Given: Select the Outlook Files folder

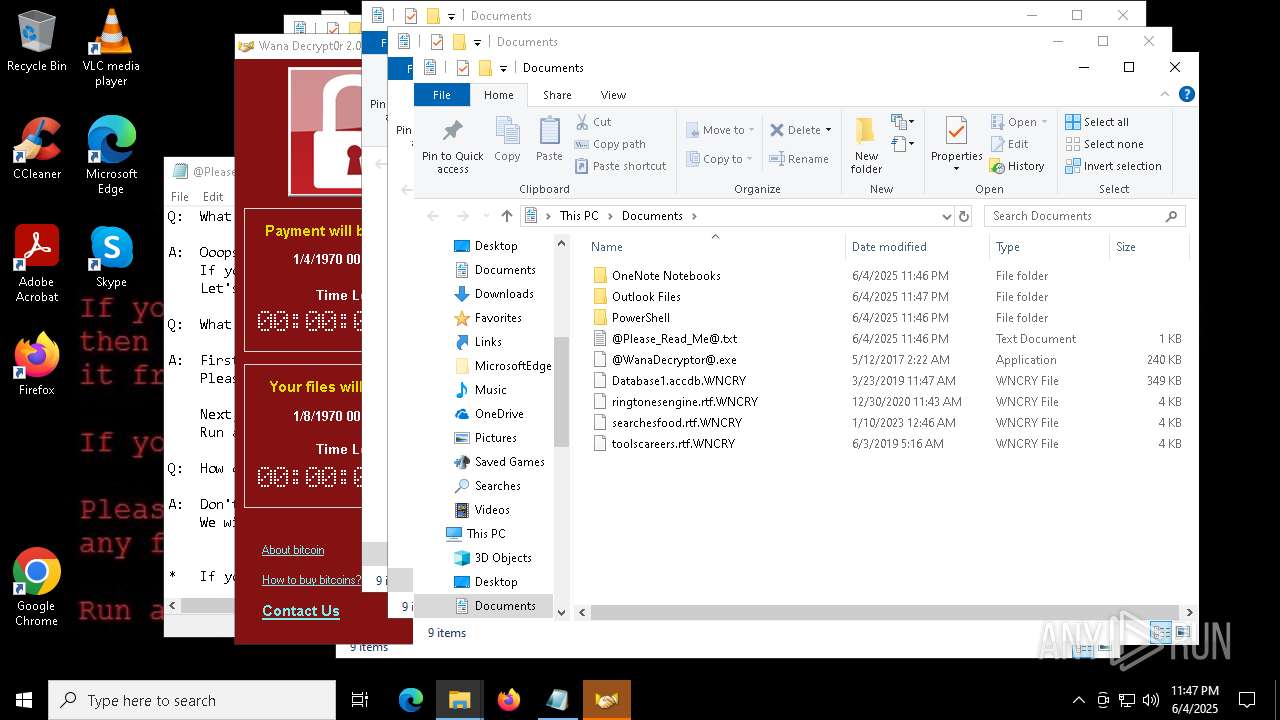Looking at the screenshot, I should (x=646, y=297).
